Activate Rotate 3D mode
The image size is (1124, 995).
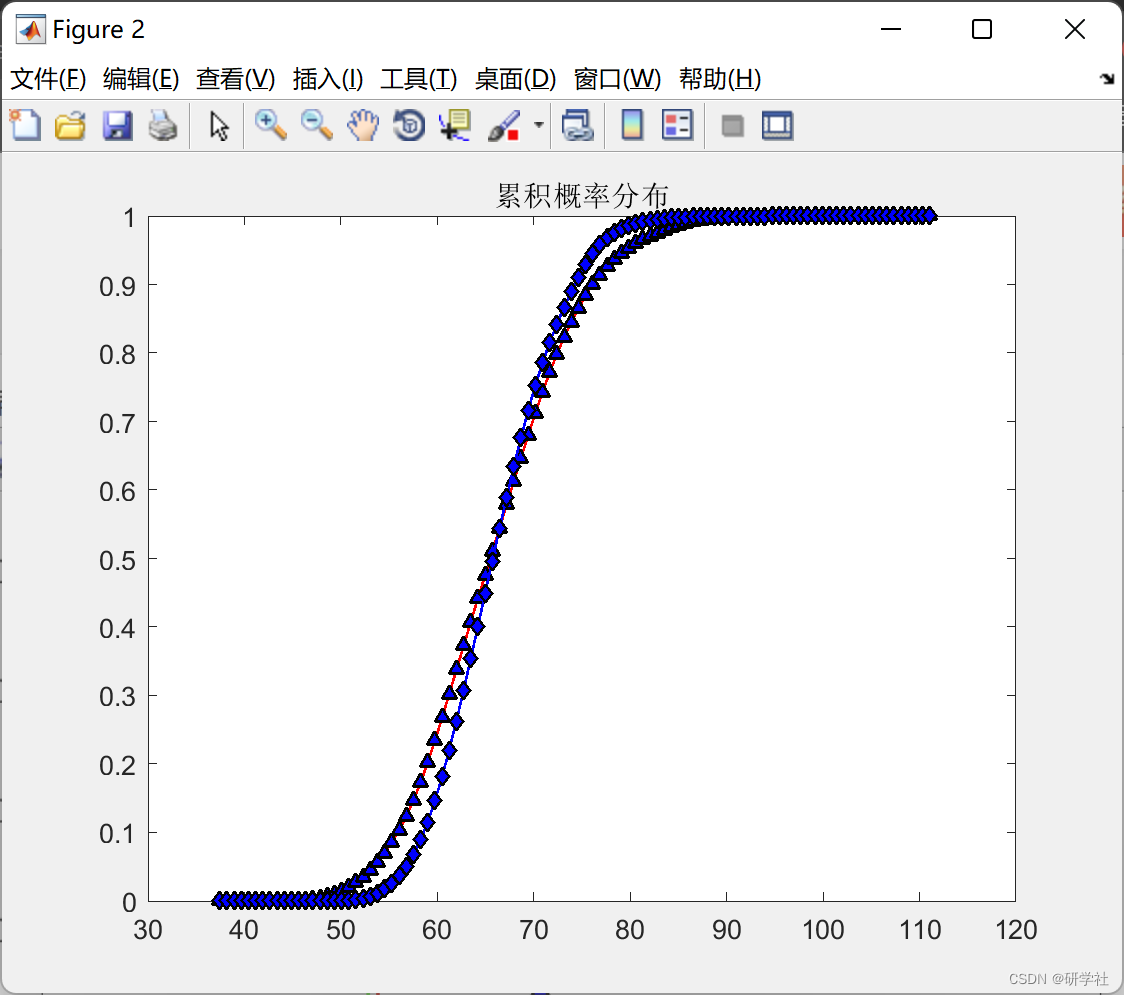[x=408, y=125]
